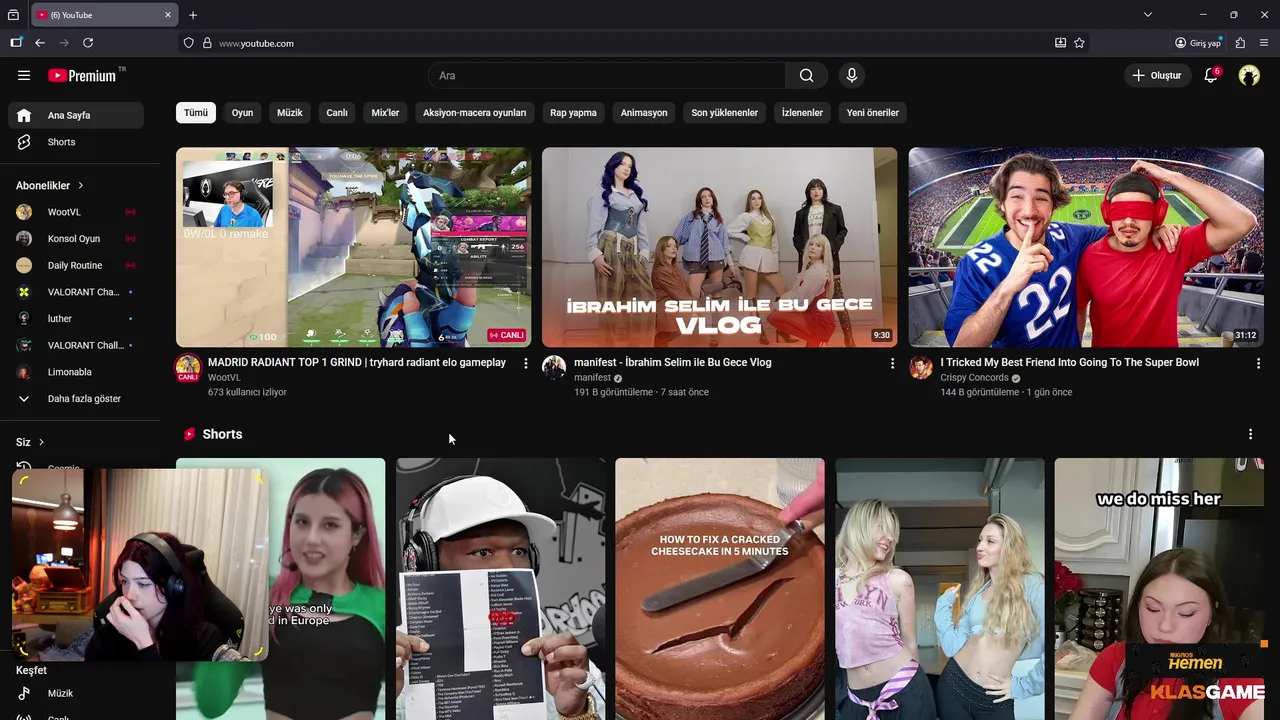Open a new browser tab
1280x720 pixels.
[193, 15]
